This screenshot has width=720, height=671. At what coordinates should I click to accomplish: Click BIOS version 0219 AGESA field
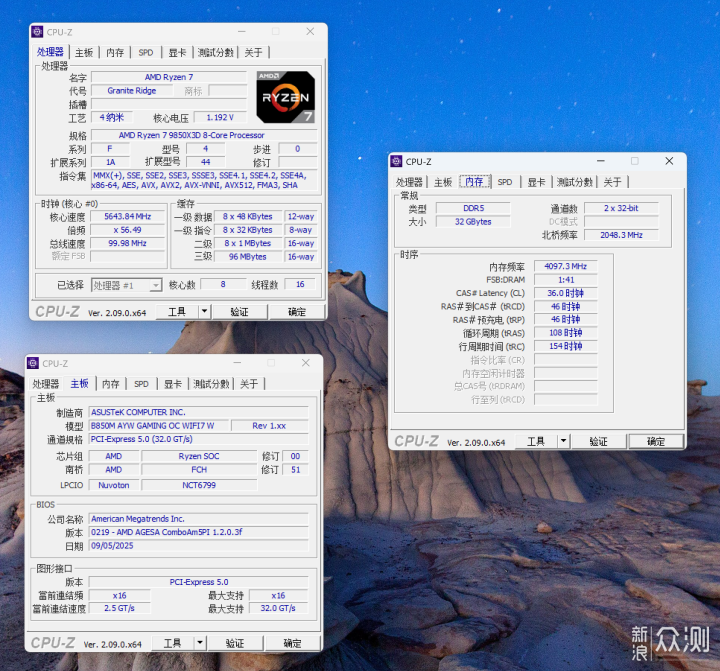tap(198, 532)
